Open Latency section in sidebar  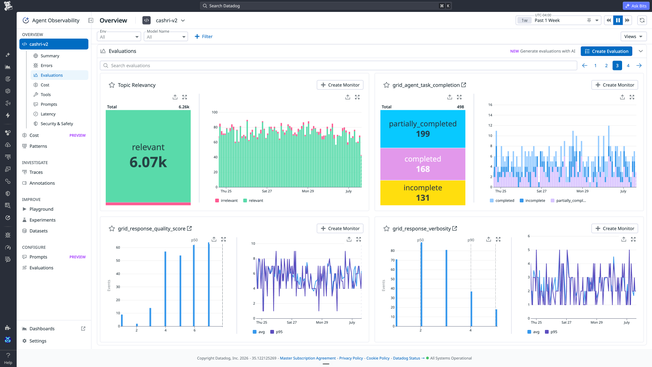tap(48, 114)
